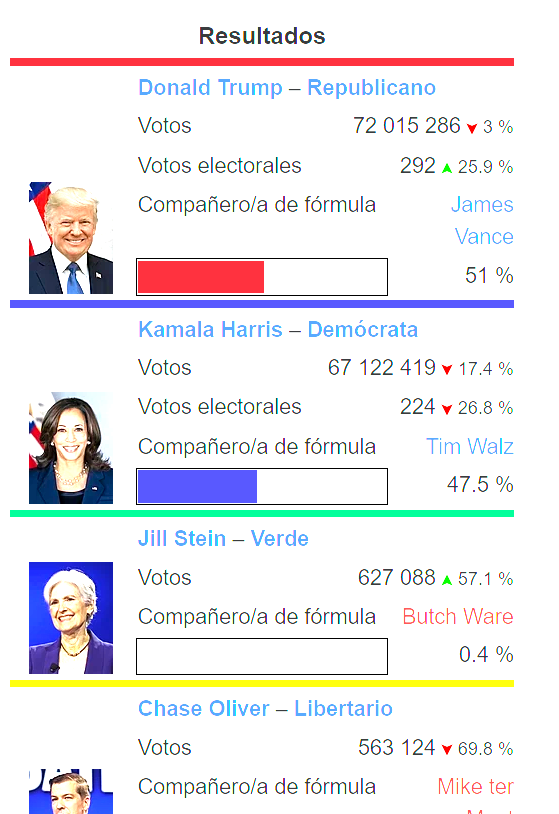Click the red down arrow beside 67 122 419

click(447, 370)
